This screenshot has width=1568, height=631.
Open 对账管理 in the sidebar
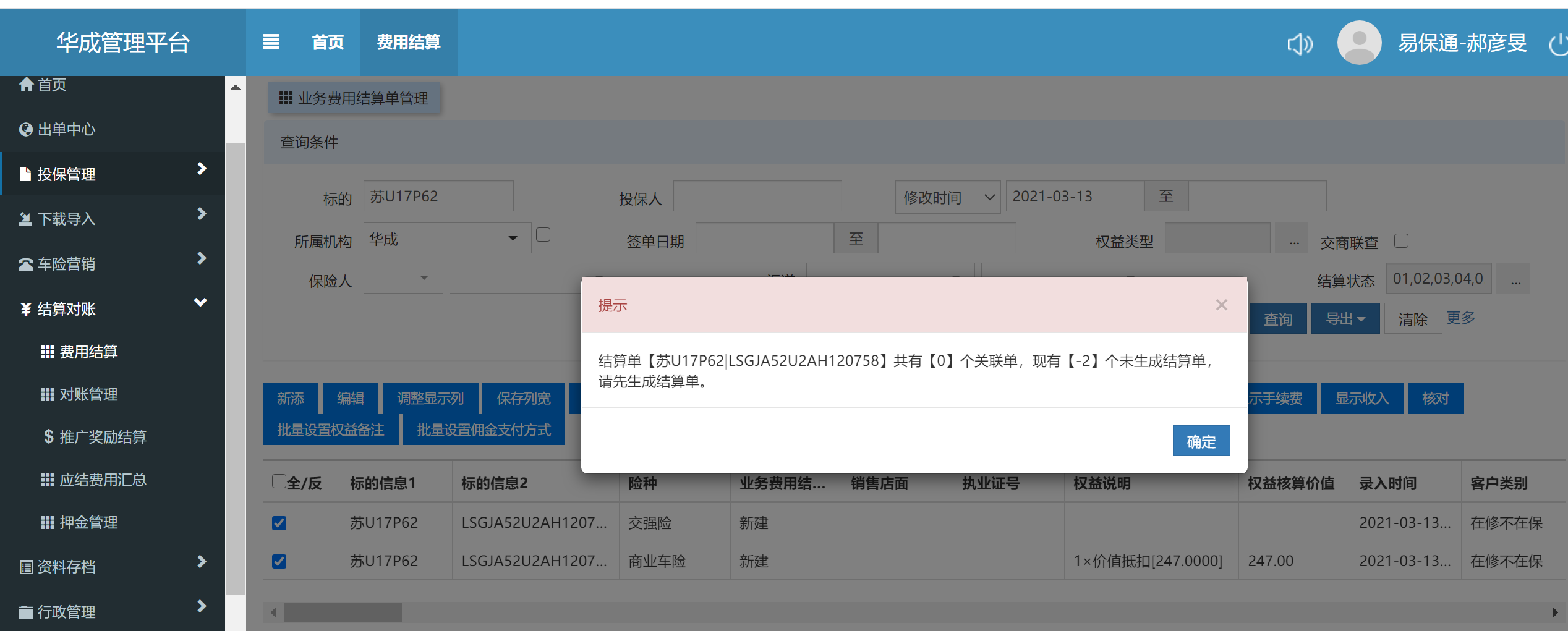(88, 394)
